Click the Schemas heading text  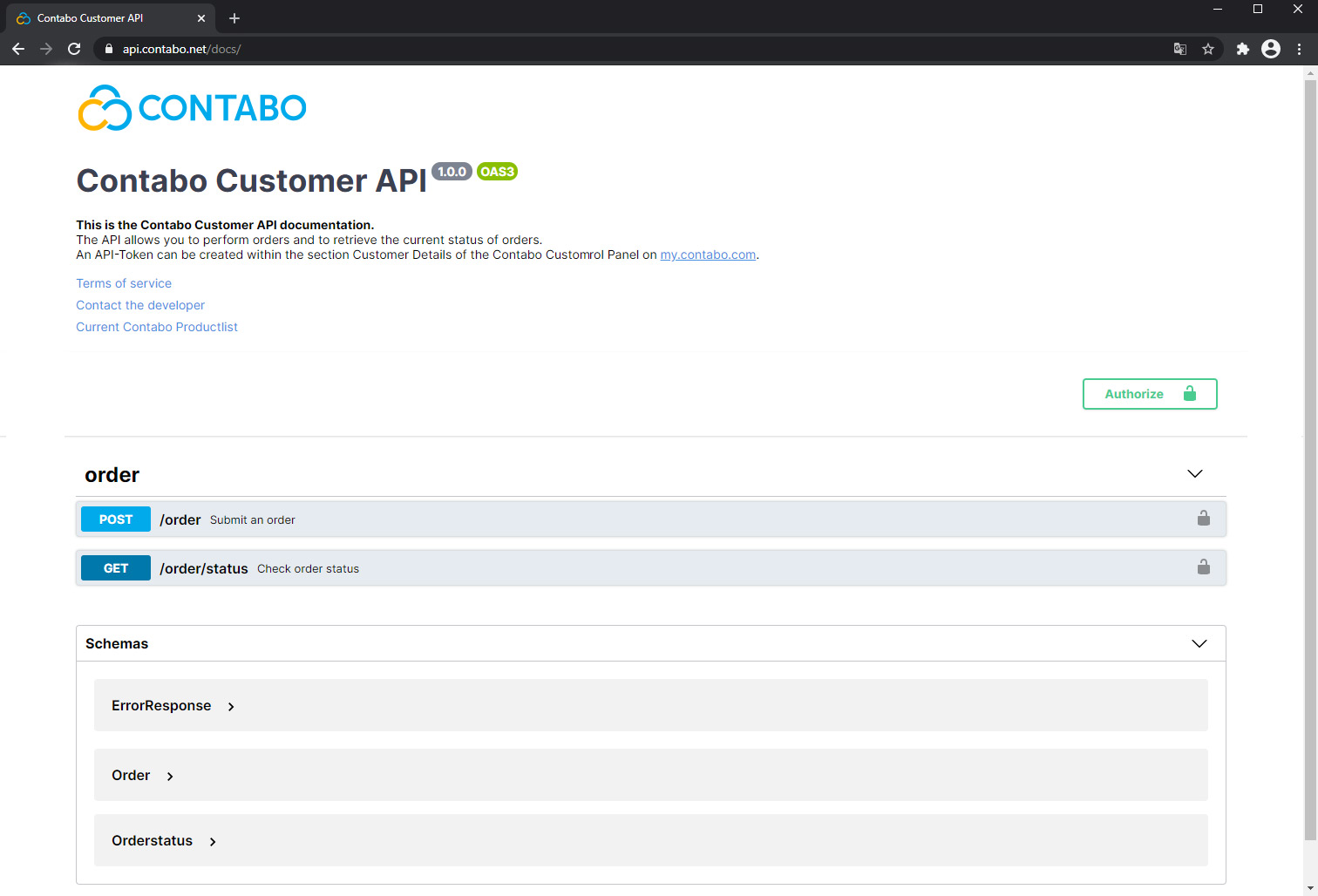click(x=117, y=643)
